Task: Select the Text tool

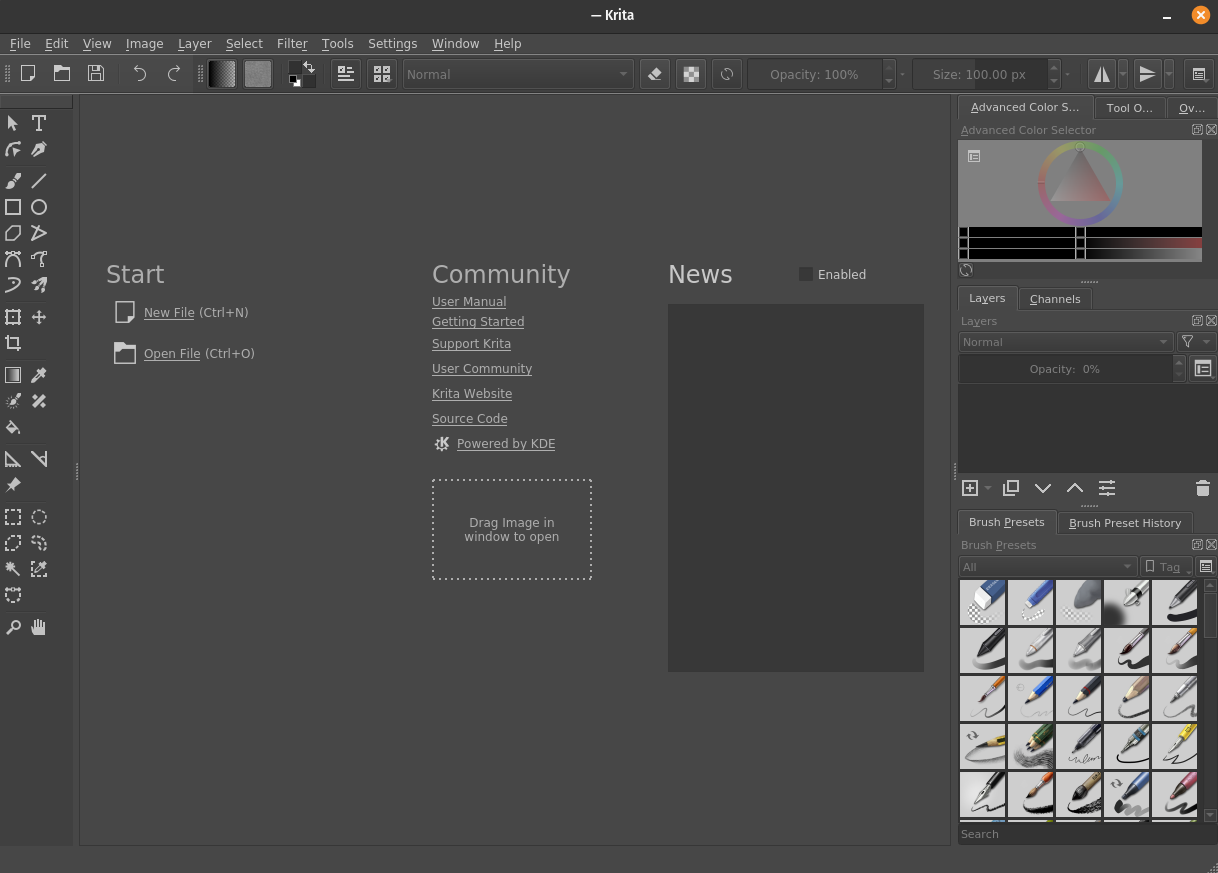Action: click(x=39, y=123)
